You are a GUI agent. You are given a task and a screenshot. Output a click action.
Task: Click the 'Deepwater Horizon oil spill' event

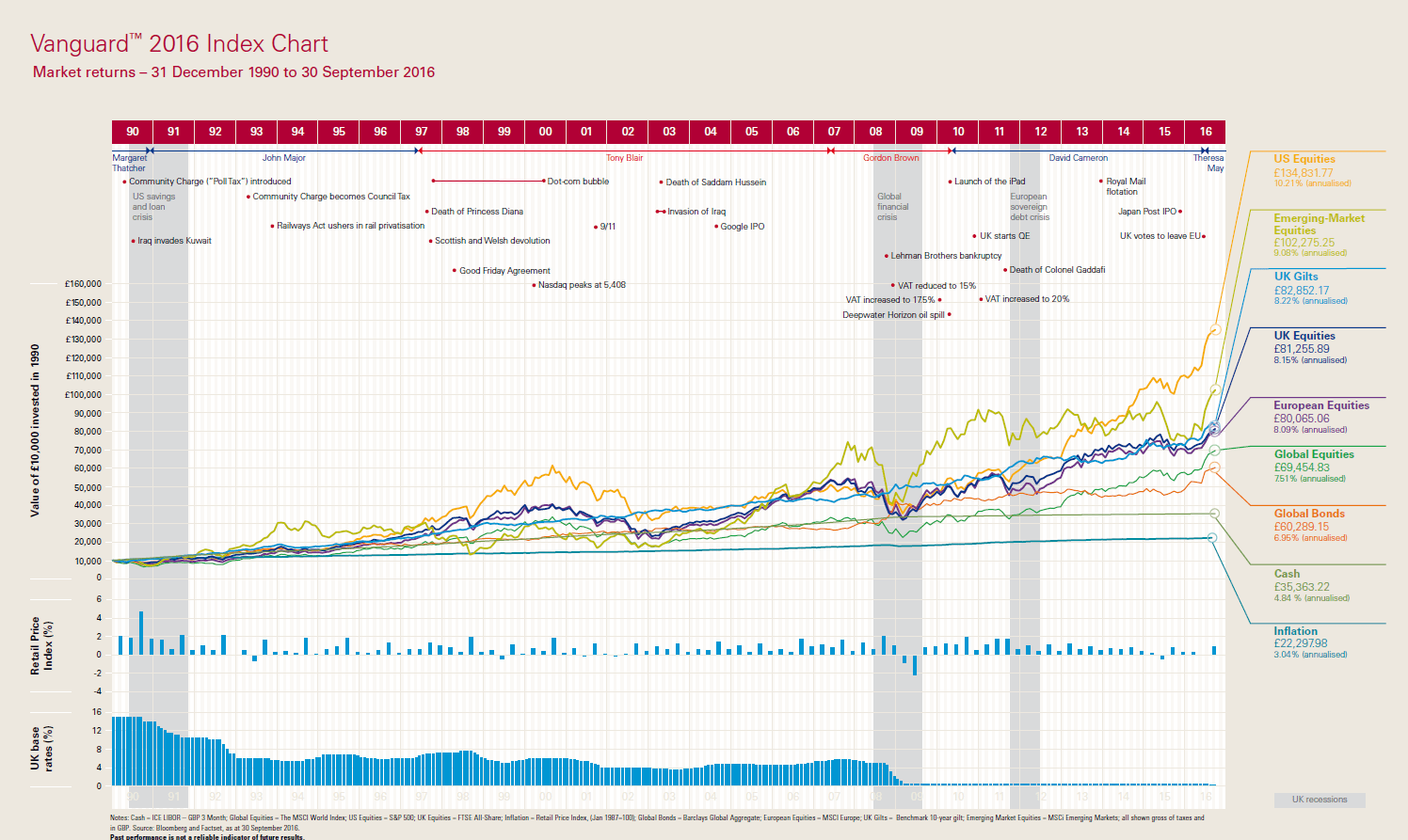pos(893,315)
